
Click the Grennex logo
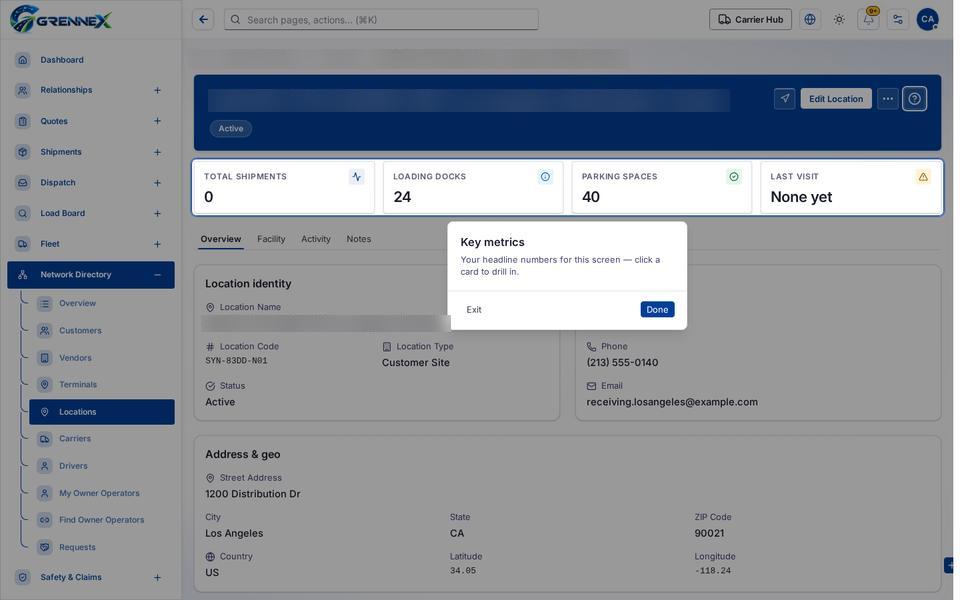[x=61, y=19]
